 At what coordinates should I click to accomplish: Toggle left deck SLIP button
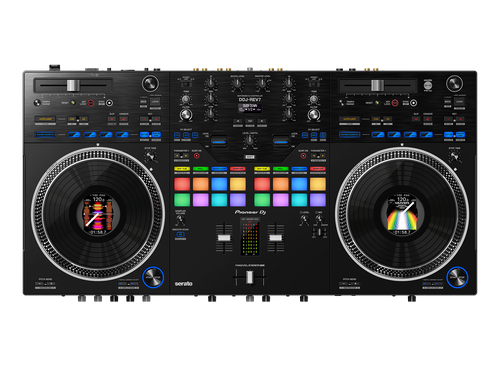[x=112, y=119]
